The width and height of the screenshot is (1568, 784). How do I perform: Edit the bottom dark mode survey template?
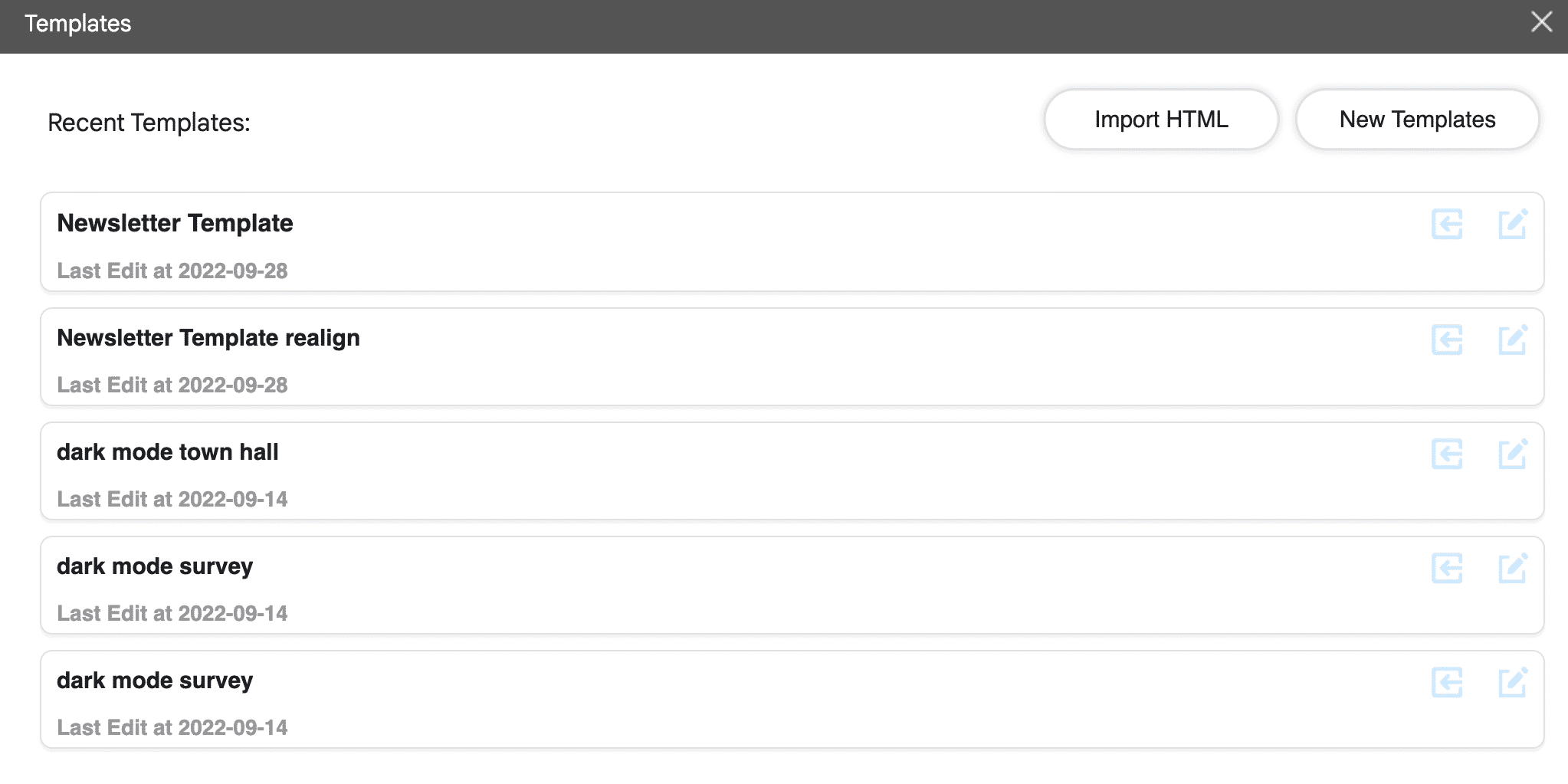pos(1514,681)
